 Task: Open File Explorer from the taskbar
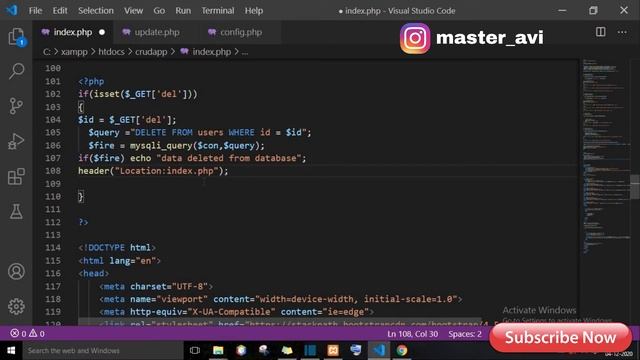pos(218,350)
